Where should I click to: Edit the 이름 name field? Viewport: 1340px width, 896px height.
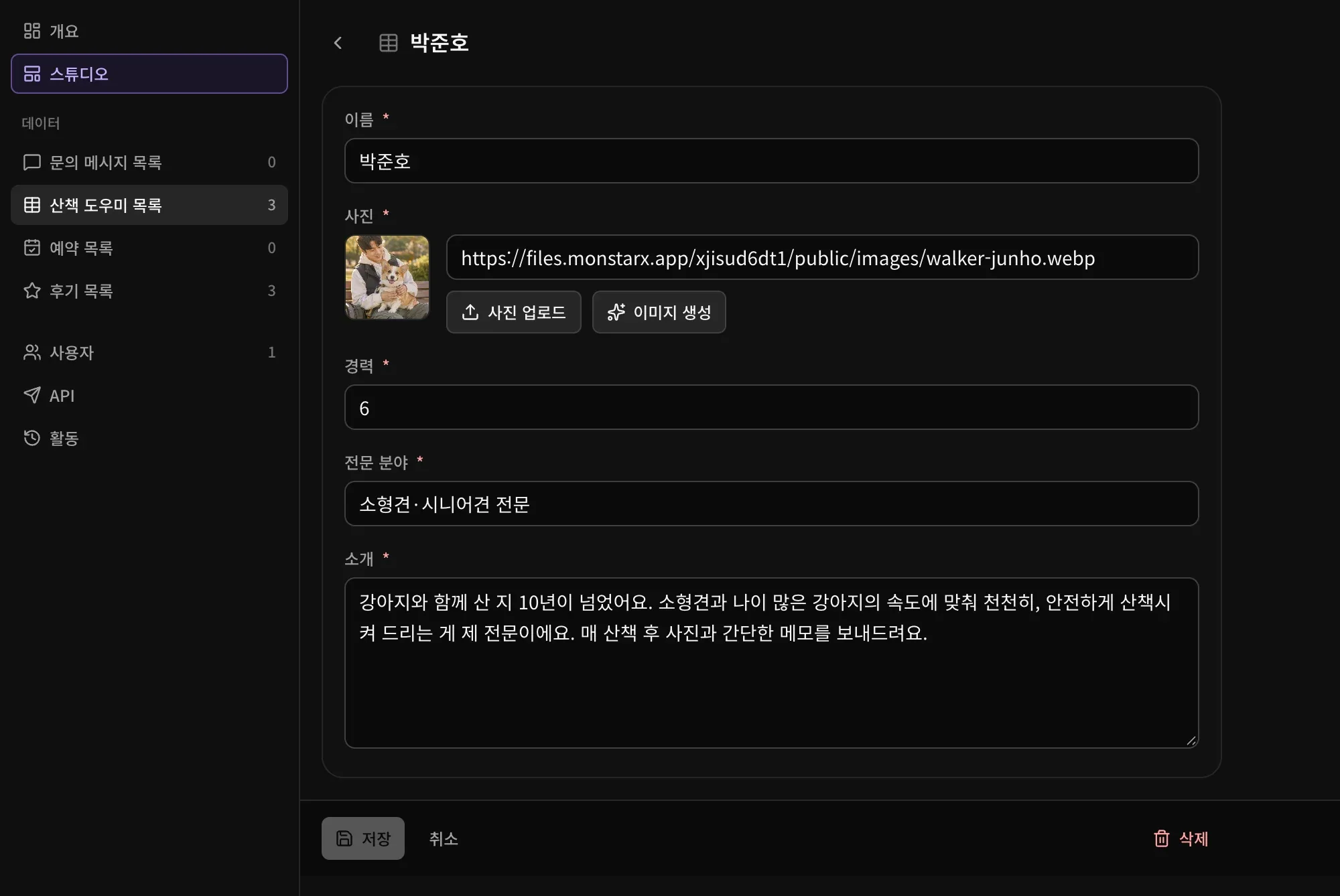point(771,161)
